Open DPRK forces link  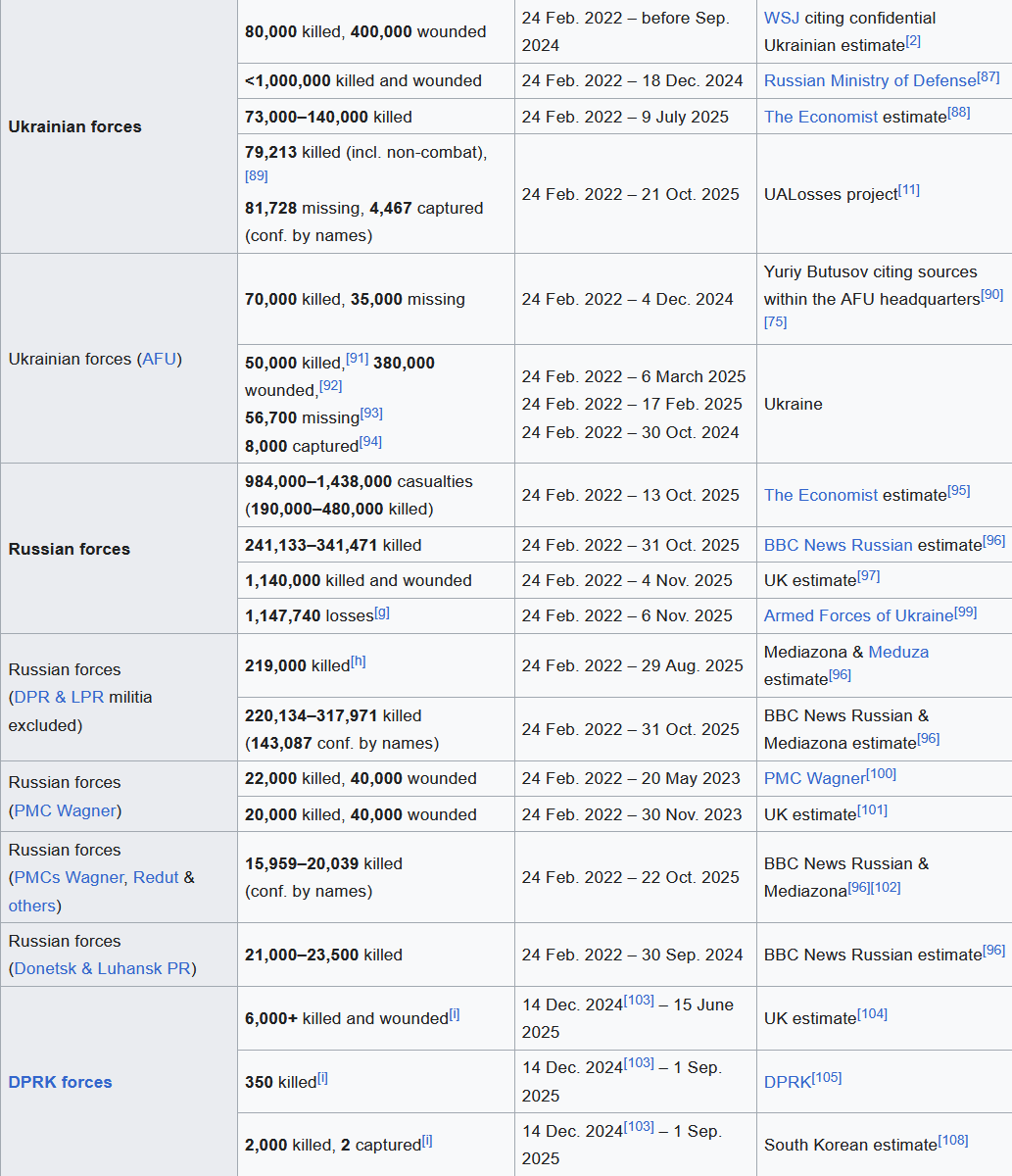click(60, 1082)
